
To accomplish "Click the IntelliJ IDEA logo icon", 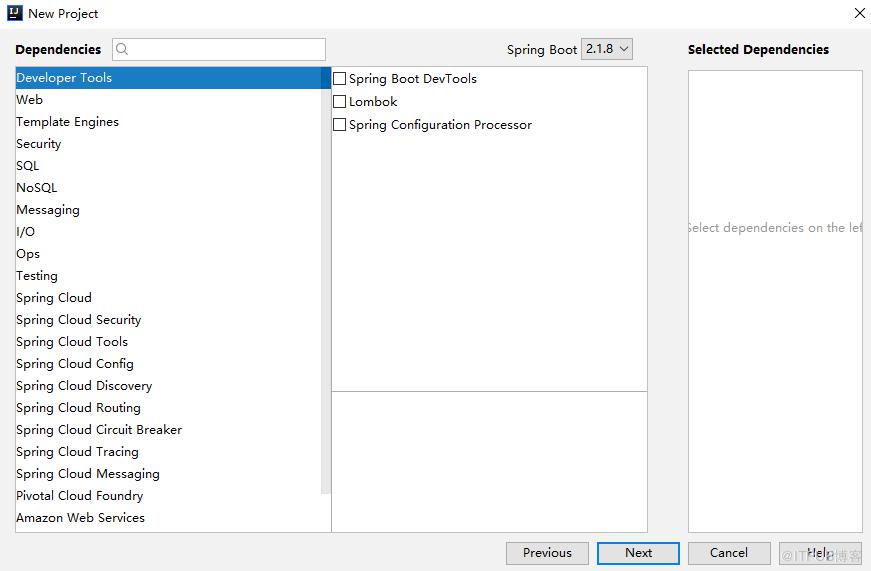I will (14, 13).
